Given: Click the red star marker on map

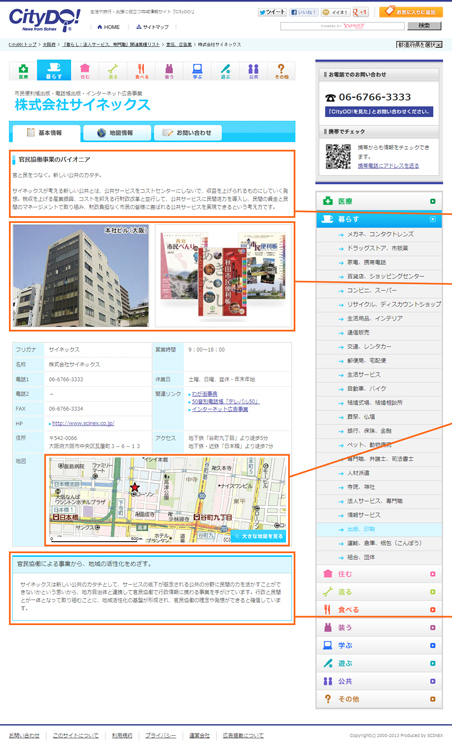Looking at the screenshot, I should pos(135,487).
